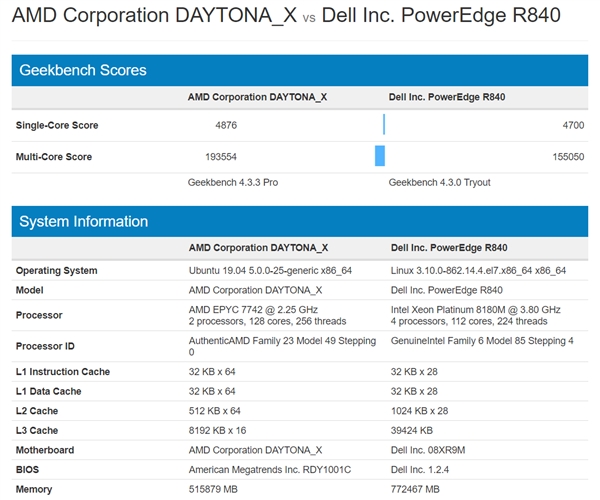600x500 pixels.
Task: Click 32 KB x 28 in L1 Instruction Cache row
Action: pyautogui.click(x=414, y=372)
